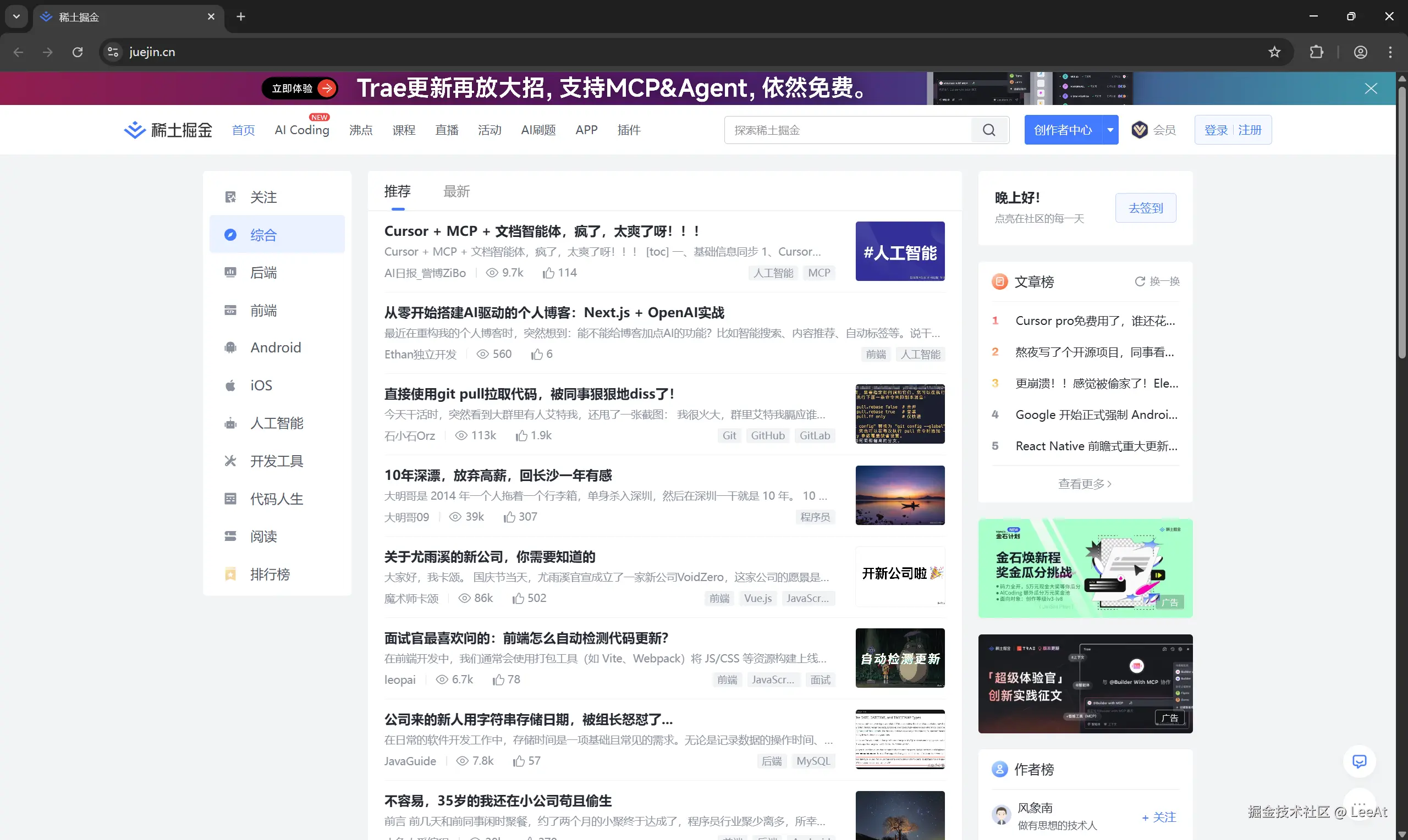Open the 直播 nav item

click(447, 130)
